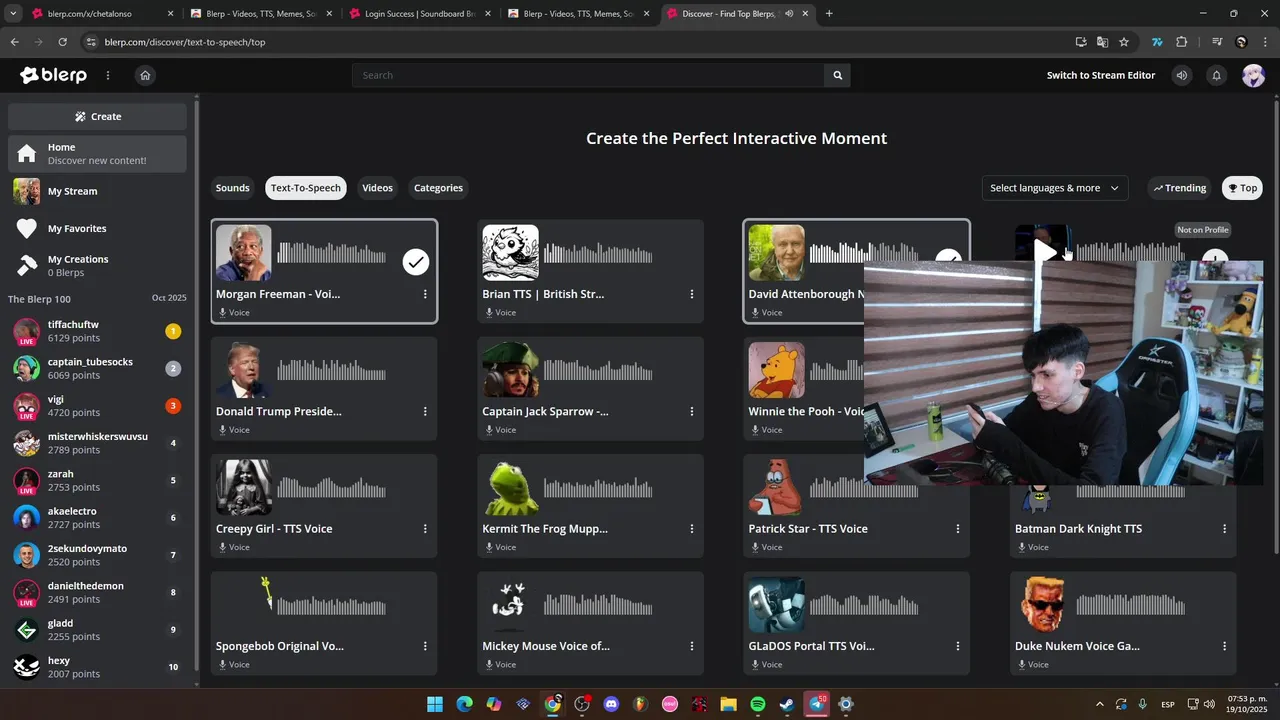The image size is (1280, 720).
Task: Click the Morgan Freeman waveform
Action: [331, 253]
